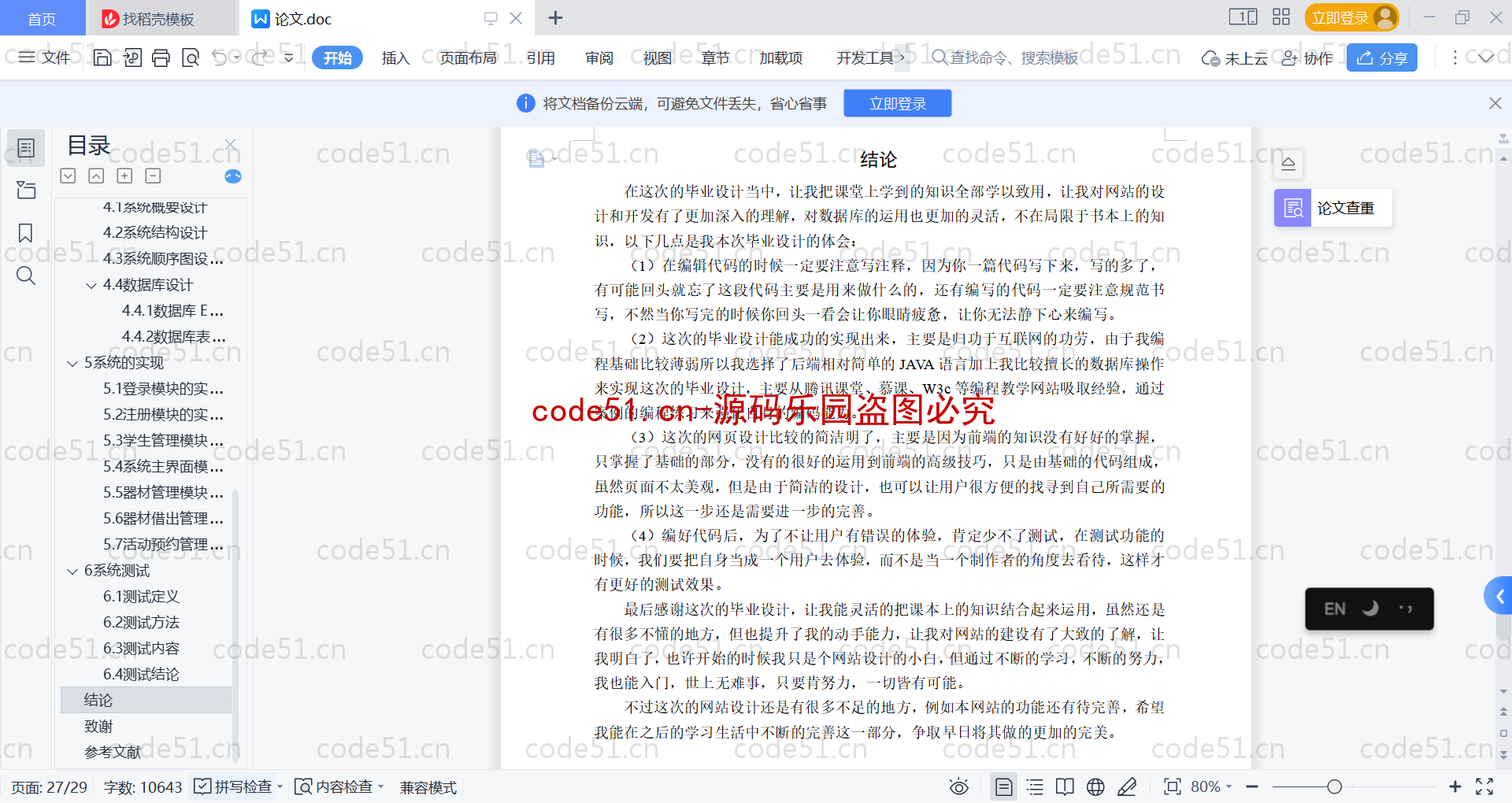Switch to web layout globe icon
1512x803 pixels.
pyautogui.click(x=1095, y=786)
